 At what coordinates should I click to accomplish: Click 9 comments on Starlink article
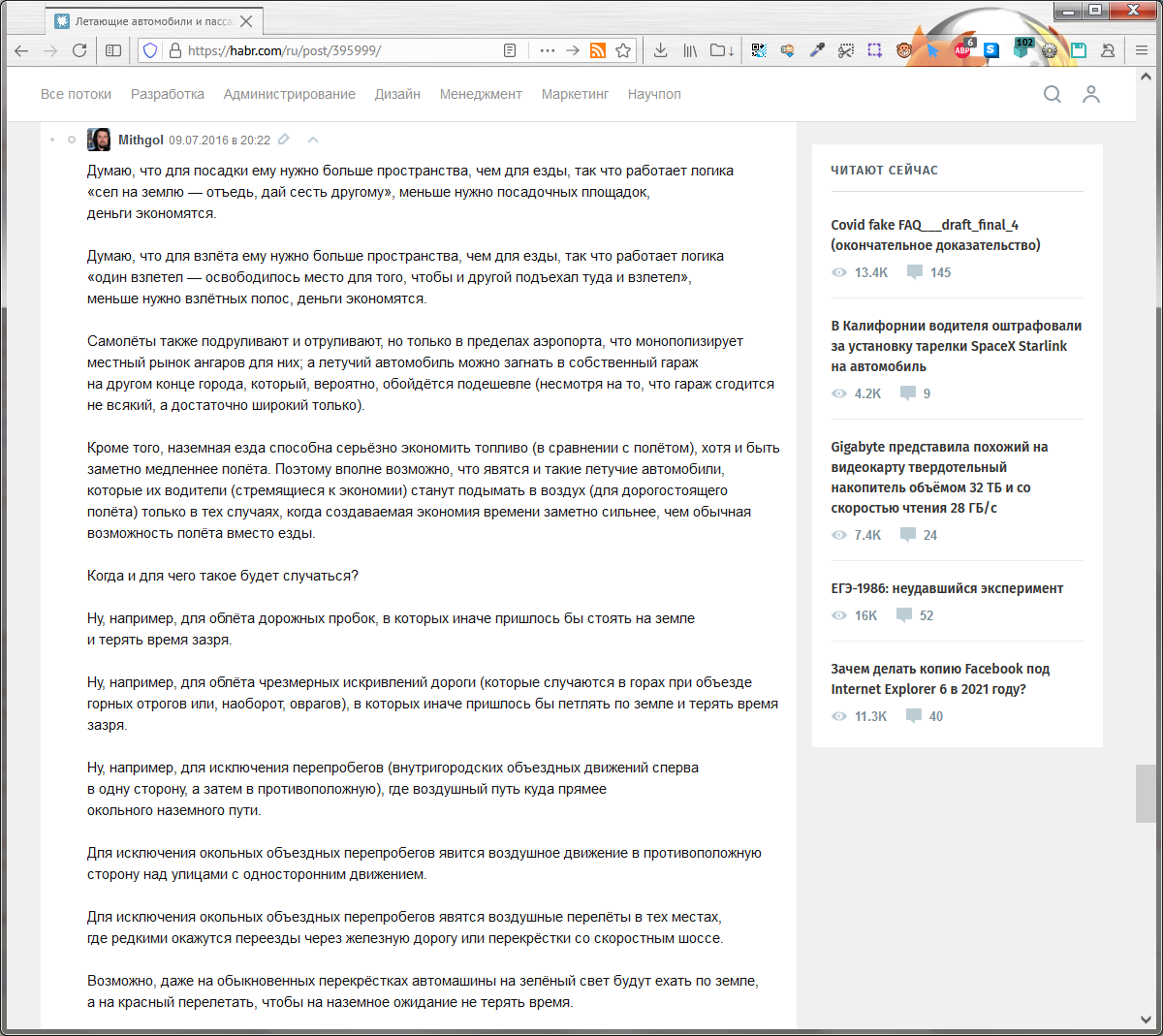pyautogui.click(x=916, y=393)
